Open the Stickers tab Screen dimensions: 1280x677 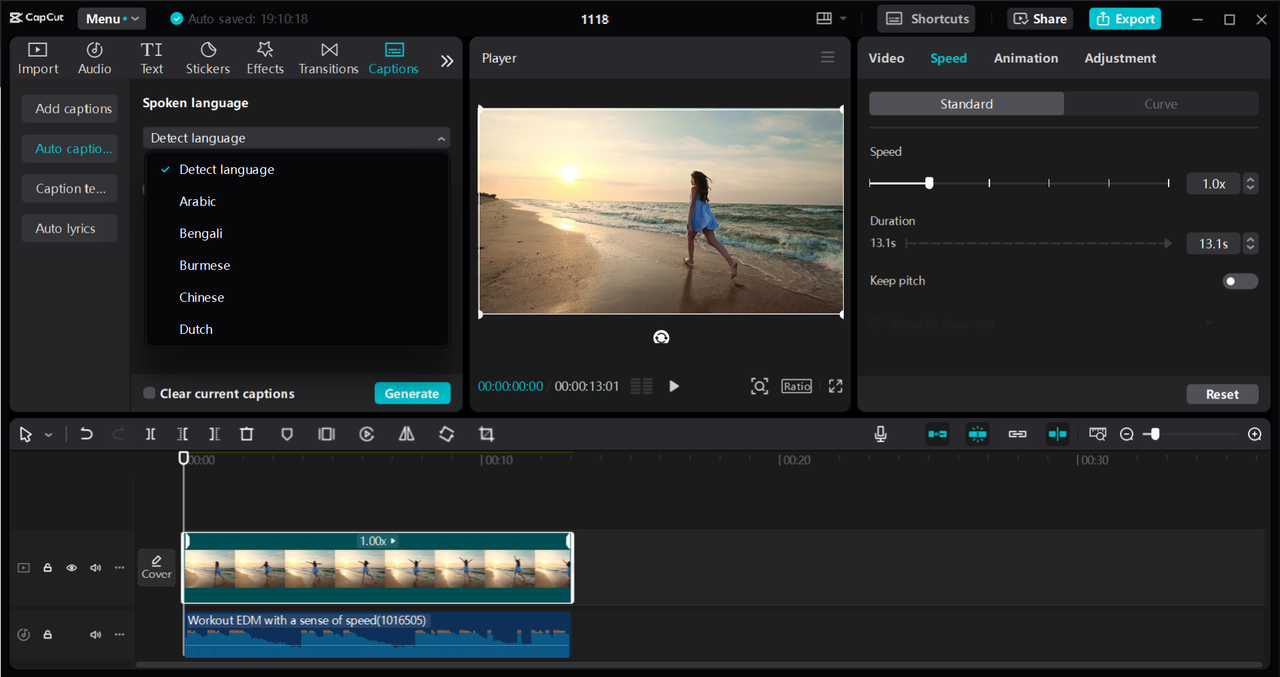pyautogui.click(x=208, y=58)
